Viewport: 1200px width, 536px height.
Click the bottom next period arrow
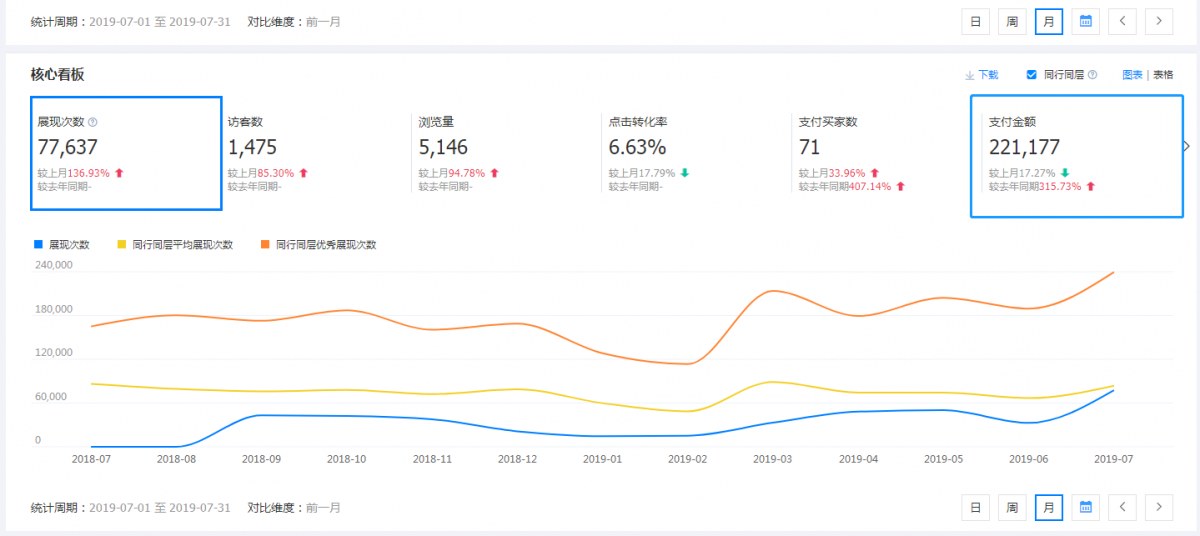1159,507
